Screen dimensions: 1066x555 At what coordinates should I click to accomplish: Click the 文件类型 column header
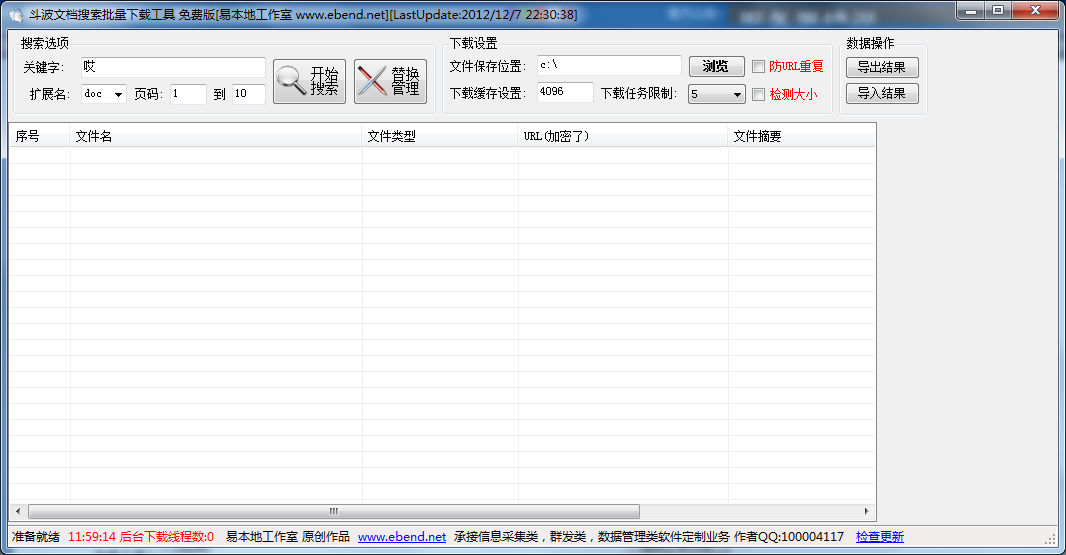[x=440, y=136]
